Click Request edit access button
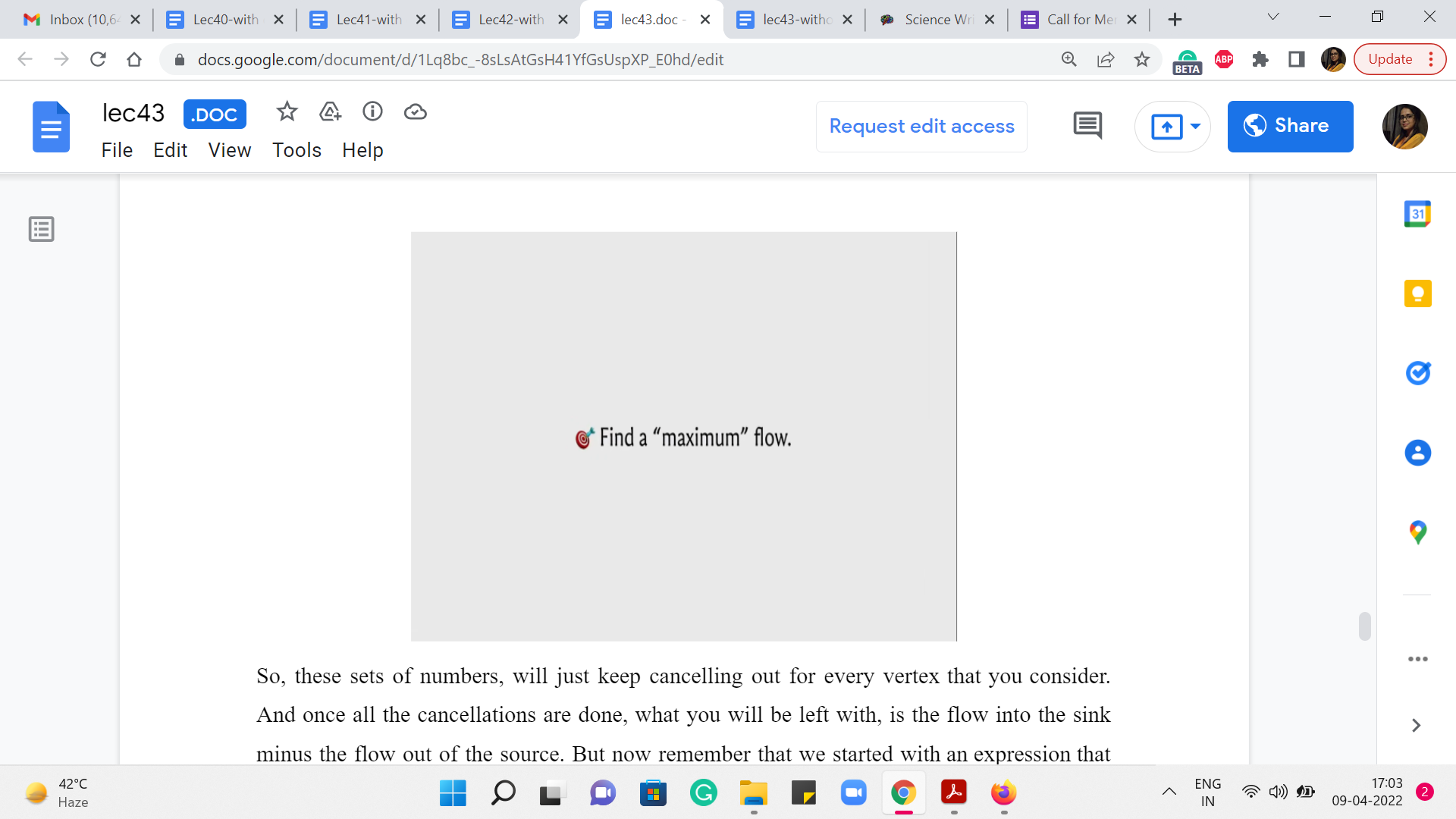 click(921, 127)
